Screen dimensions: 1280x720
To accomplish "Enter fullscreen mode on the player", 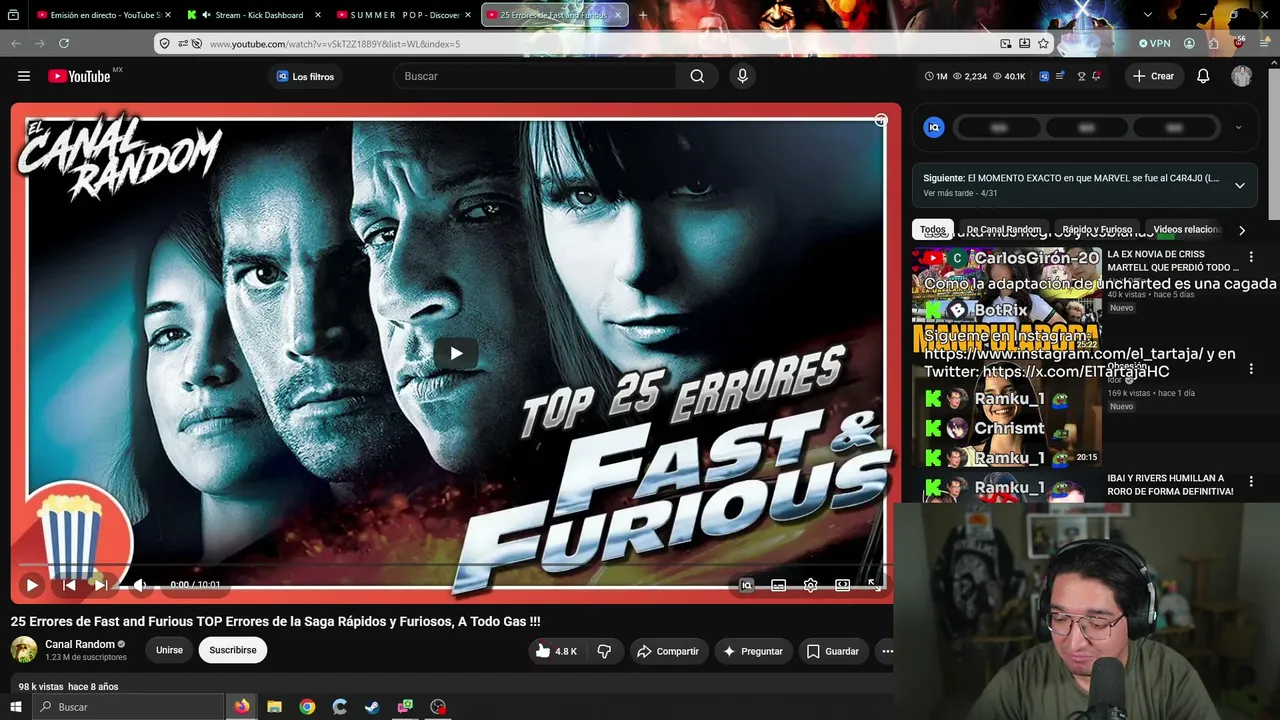I will [x=874, y=585].
